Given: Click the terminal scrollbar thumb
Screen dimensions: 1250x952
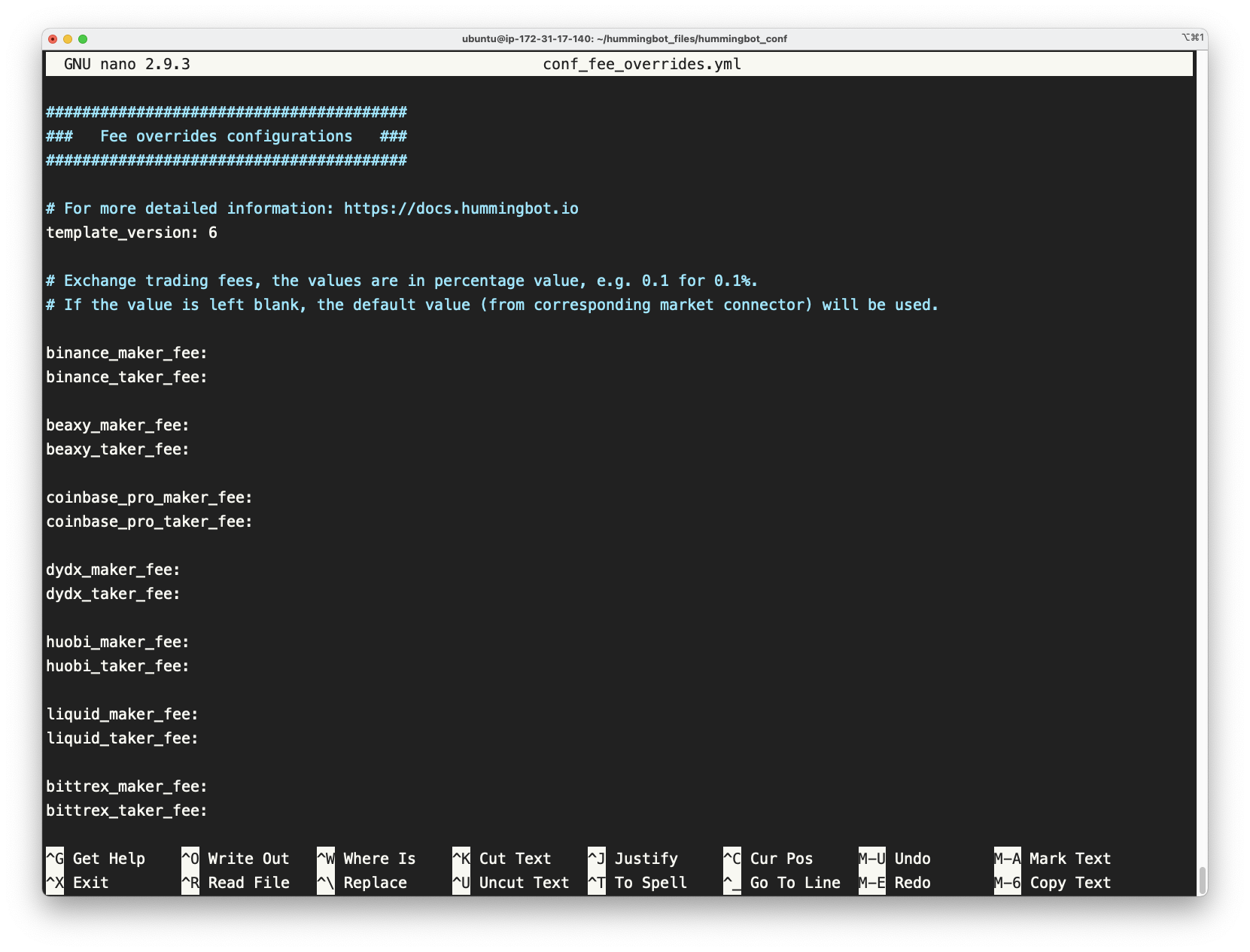Looking at the screenshot, I should click(x=1202, y=879).
